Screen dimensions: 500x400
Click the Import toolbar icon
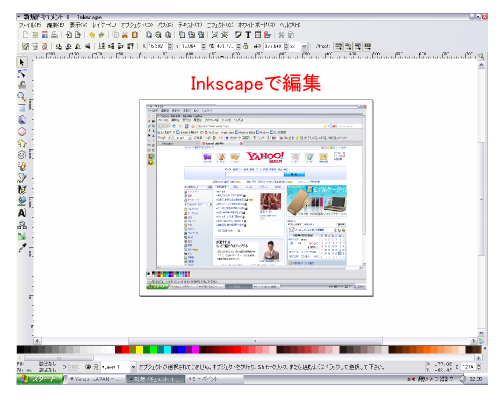pyautogui.click(x=69, y=35)
